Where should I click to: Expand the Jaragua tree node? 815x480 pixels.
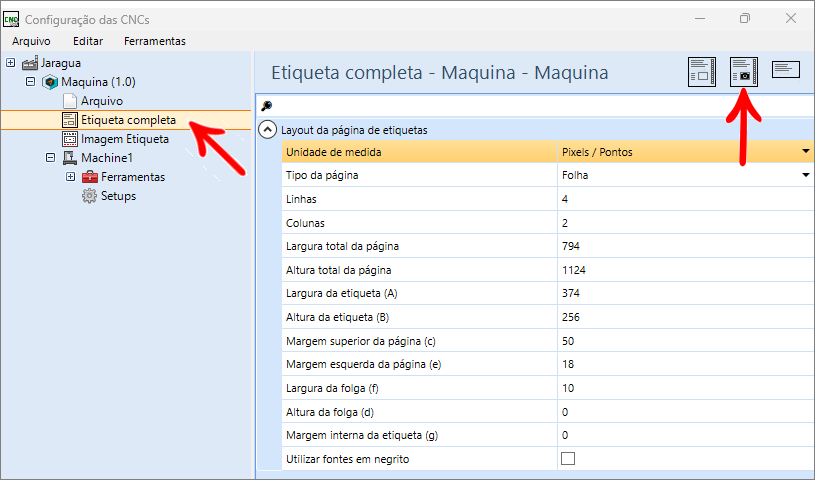pos(10,62)
